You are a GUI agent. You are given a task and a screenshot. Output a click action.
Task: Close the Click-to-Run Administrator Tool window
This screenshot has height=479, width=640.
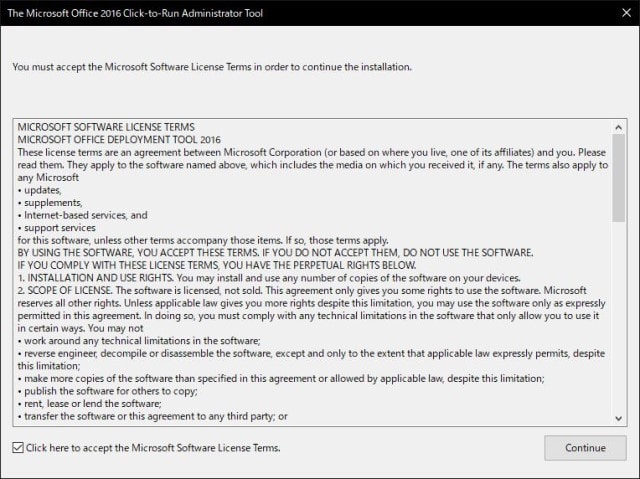[626, 13]
